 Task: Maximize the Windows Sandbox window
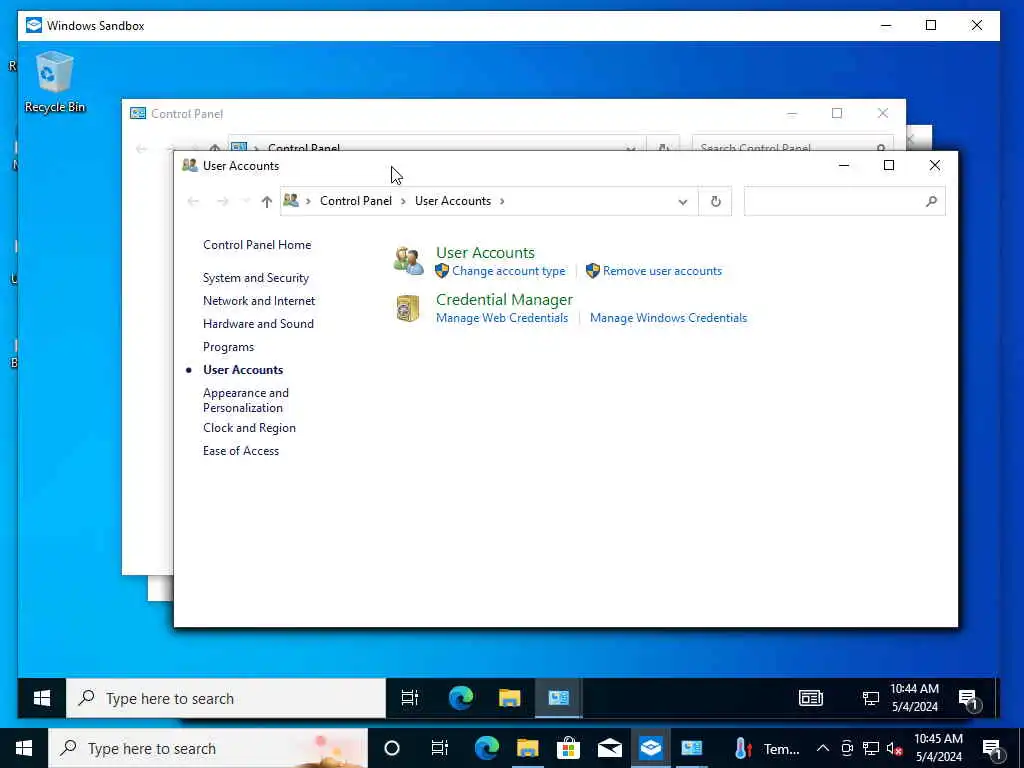[x=931, y=25]
